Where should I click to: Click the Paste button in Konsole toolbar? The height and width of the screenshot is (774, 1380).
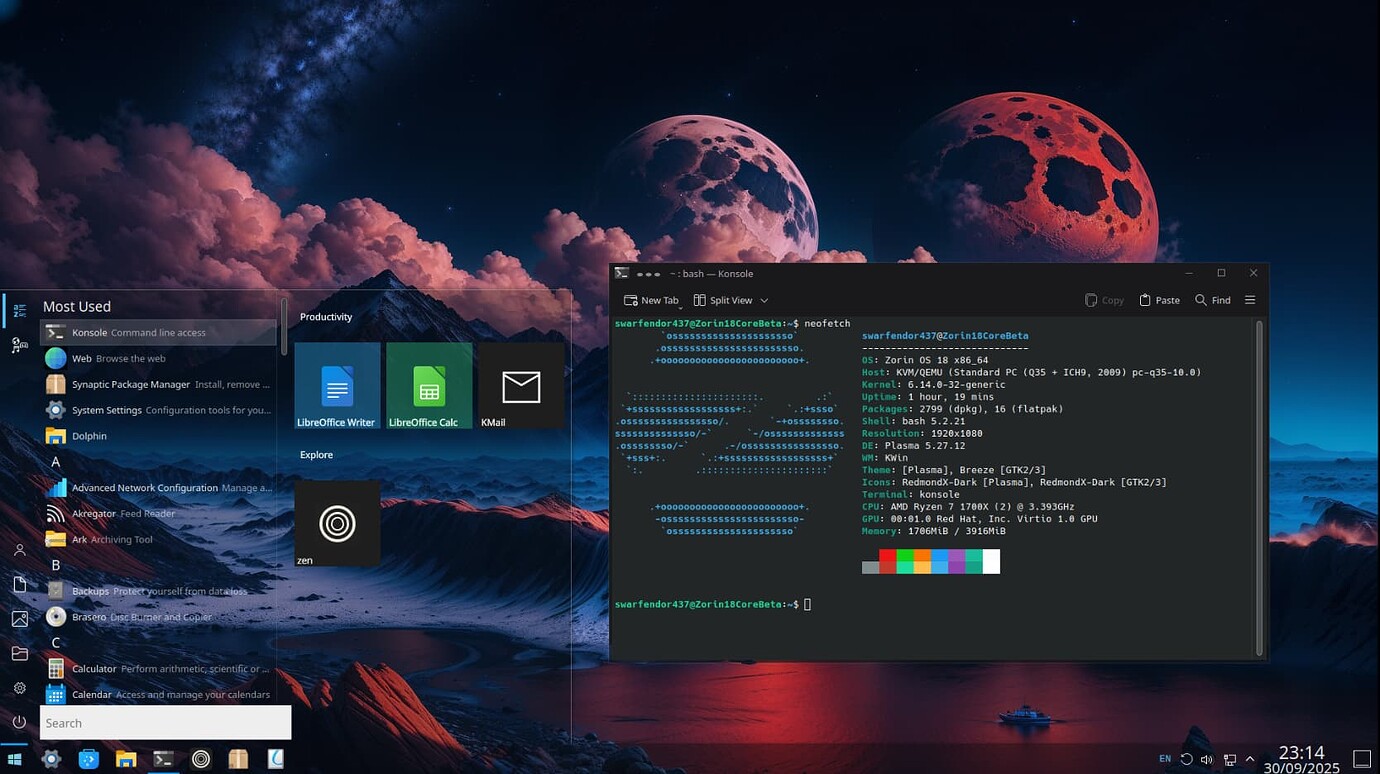tap(1159, 300)
